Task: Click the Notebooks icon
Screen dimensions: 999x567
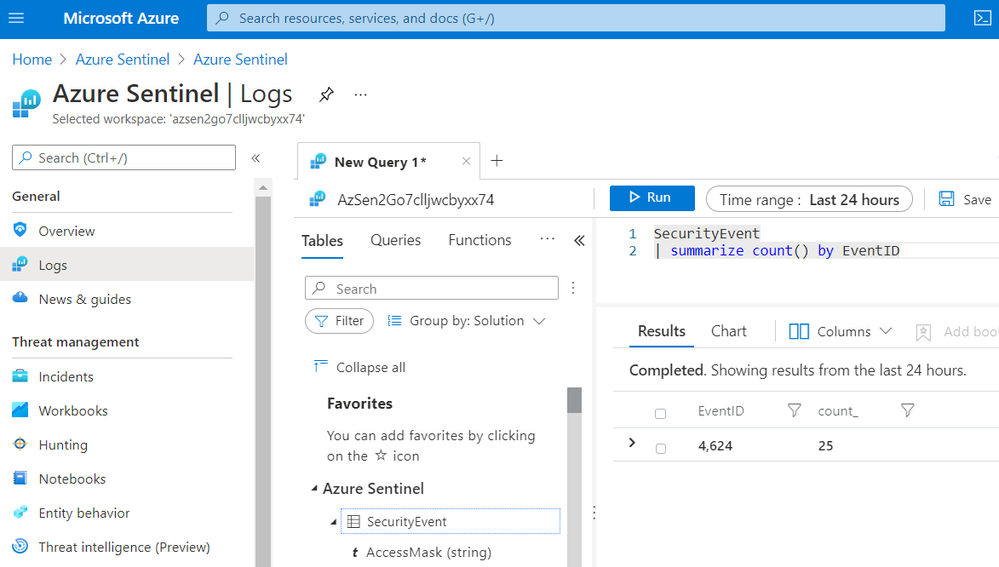Action: [20, 478]
